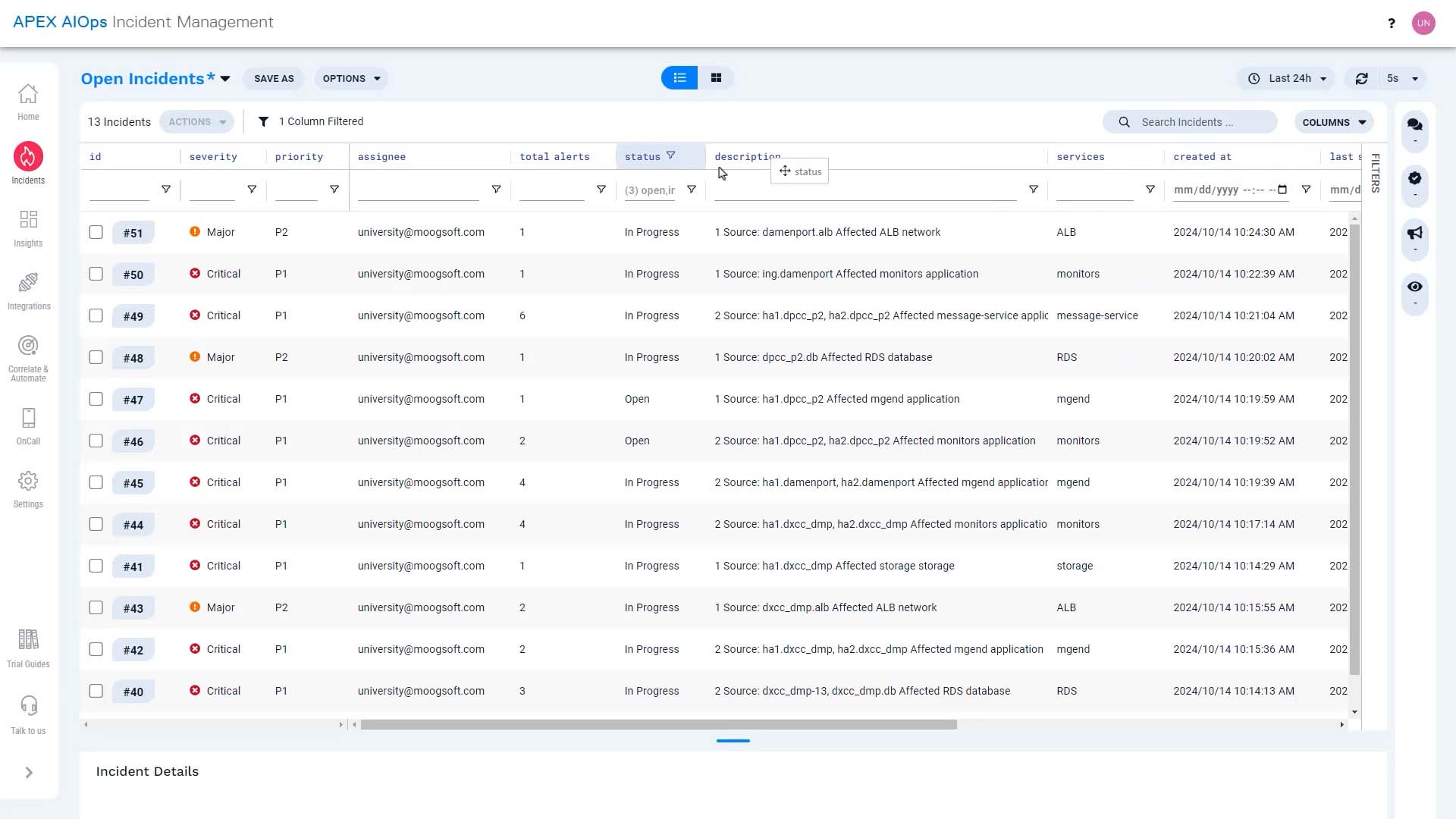Open incident #40 id link
The width and height of the screenshot is (1456, 819).
pos(133,692)
